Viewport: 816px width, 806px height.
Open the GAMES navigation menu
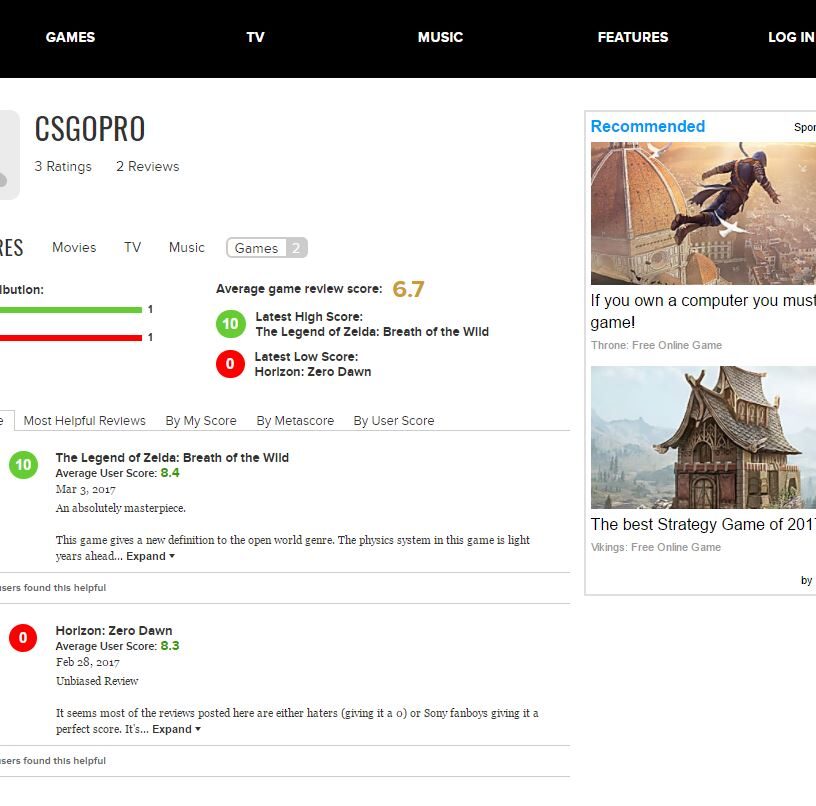(70, 37)
